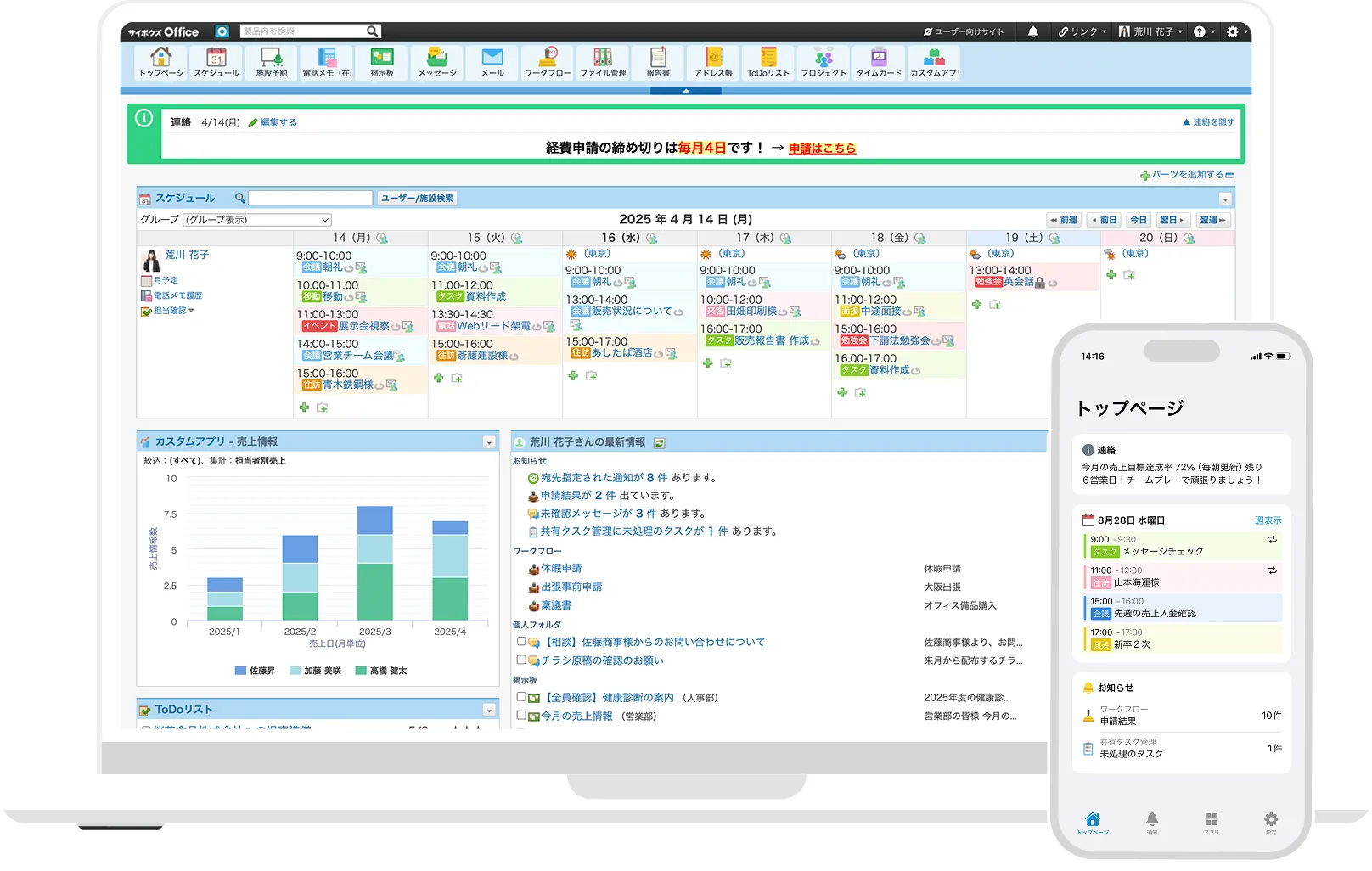The height and width of the screenshot is (871, 1372).
Task: Tap the 通知 tab in mobile app
Action: pyautogui.click(x=1152, y=822)
